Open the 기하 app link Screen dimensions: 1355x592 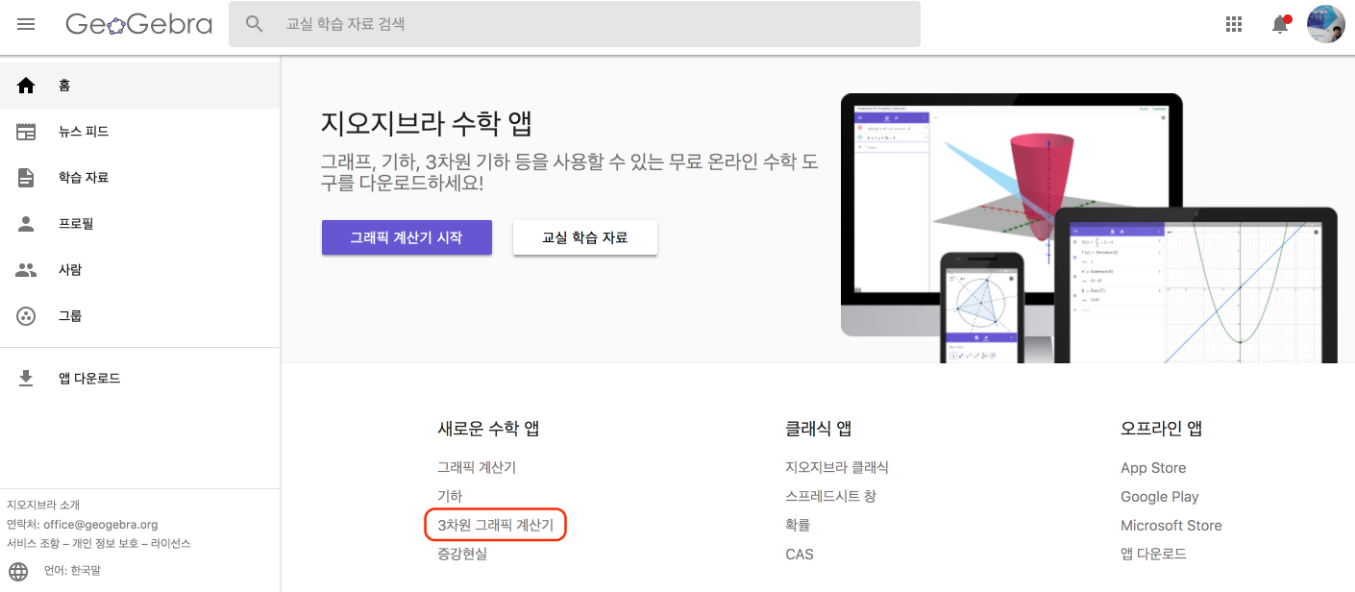pos(450,496)
